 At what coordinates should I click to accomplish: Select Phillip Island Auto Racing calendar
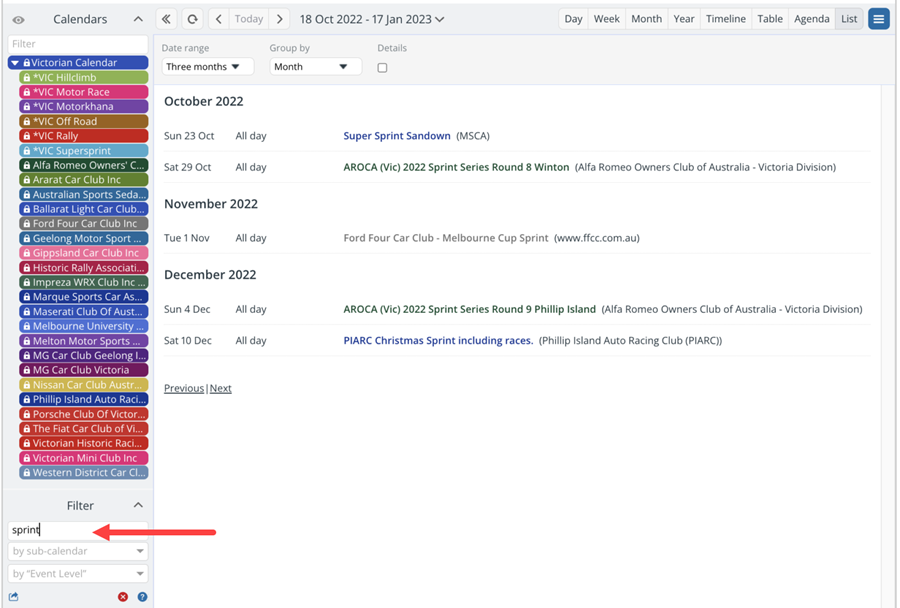click(x=84, y=400)
